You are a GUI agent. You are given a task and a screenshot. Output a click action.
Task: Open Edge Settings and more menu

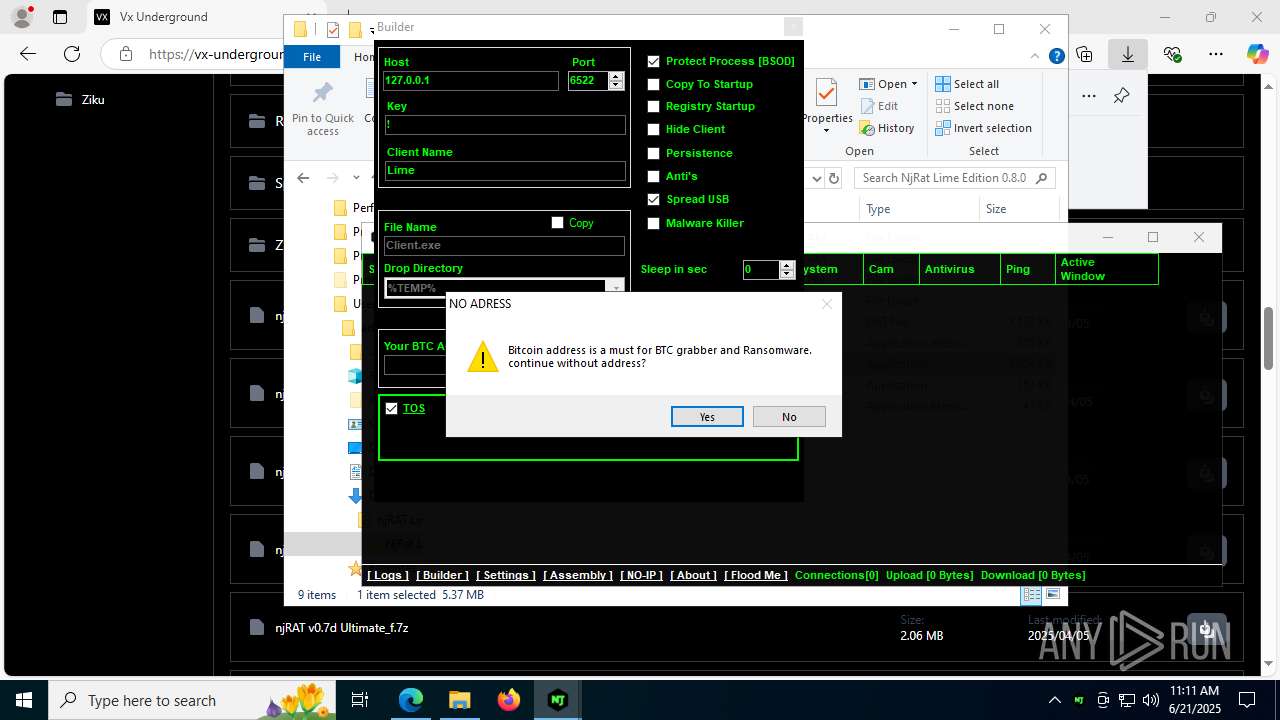click(x=1216, y=54)
